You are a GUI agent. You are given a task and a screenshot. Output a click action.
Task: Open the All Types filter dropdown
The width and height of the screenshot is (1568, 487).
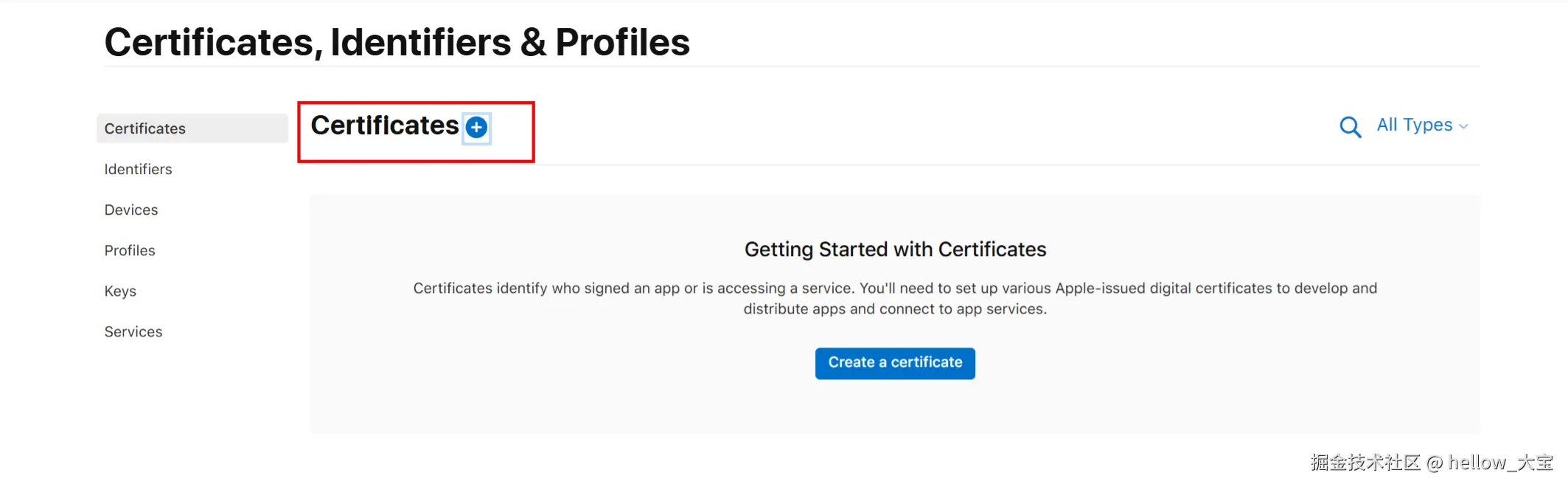click(x=1414, y=125)
